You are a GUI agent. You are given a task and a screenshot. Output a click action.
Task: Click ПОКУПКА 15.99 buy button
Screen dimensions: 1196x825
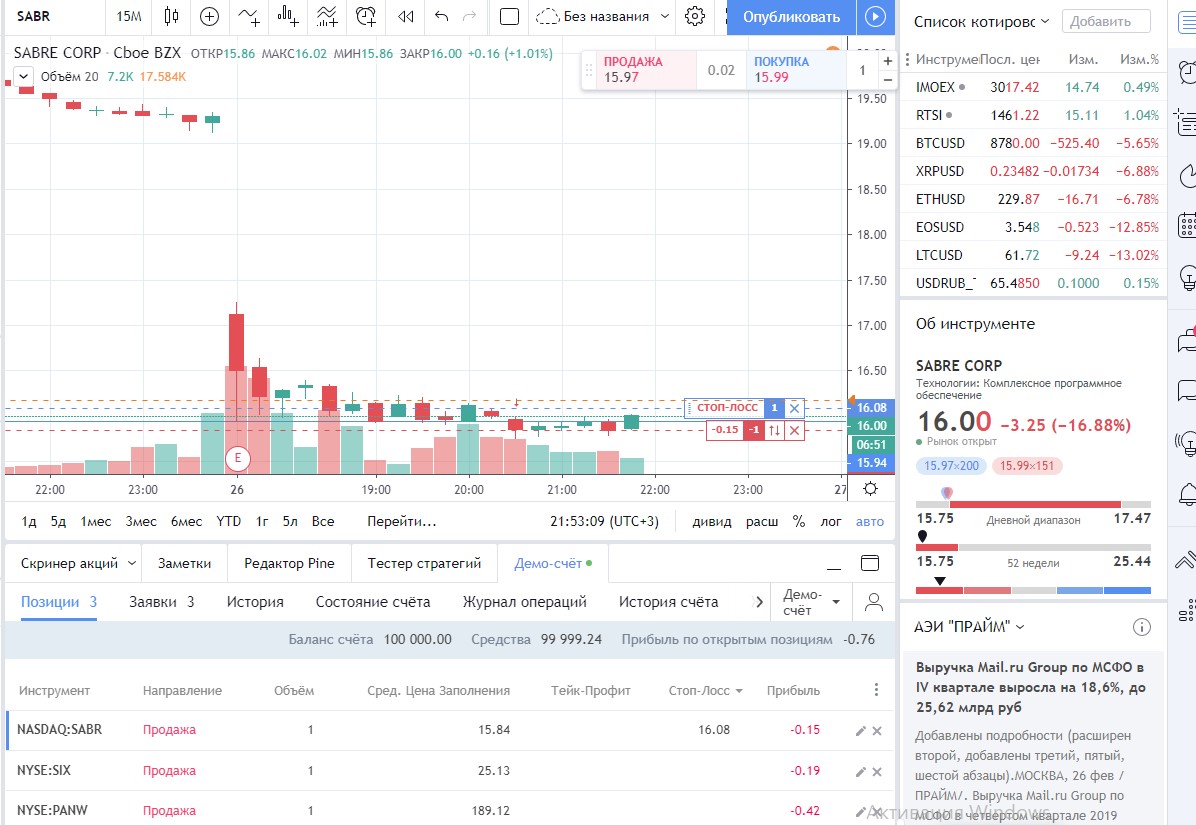(x=796, y=69)
